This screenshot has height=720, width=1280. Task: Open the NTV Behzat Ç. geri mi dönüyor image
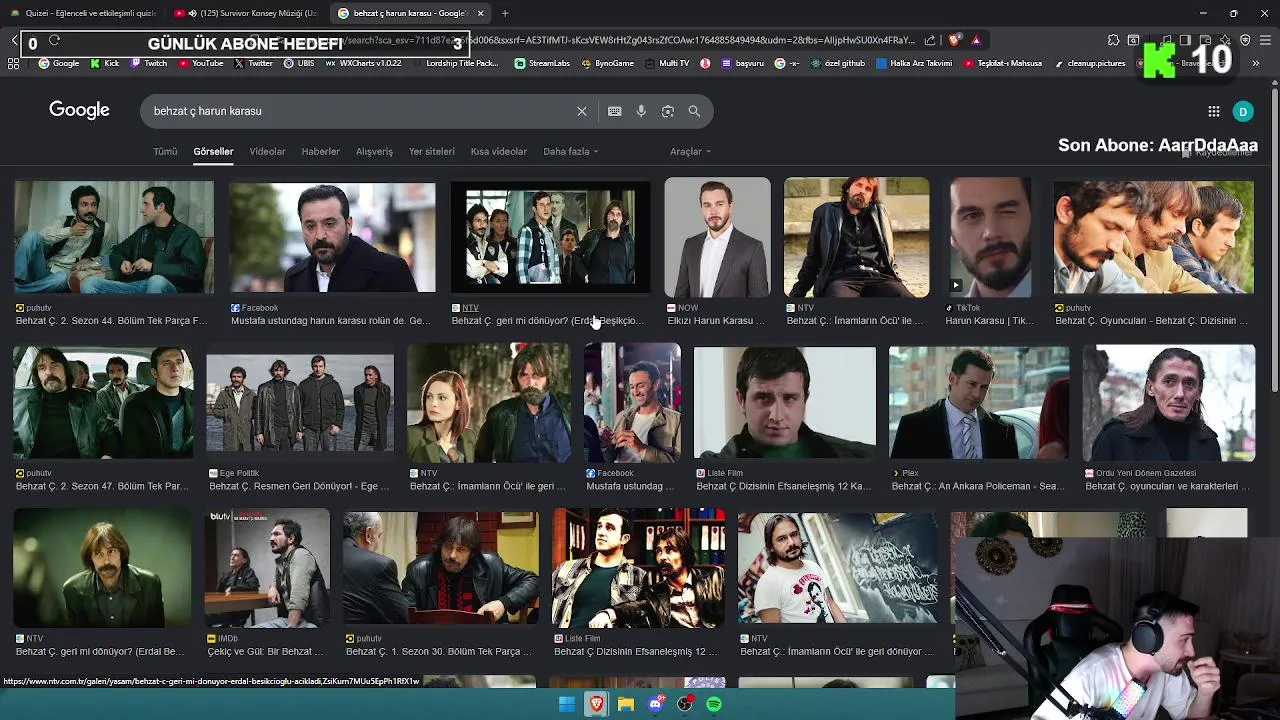point(550,237)
